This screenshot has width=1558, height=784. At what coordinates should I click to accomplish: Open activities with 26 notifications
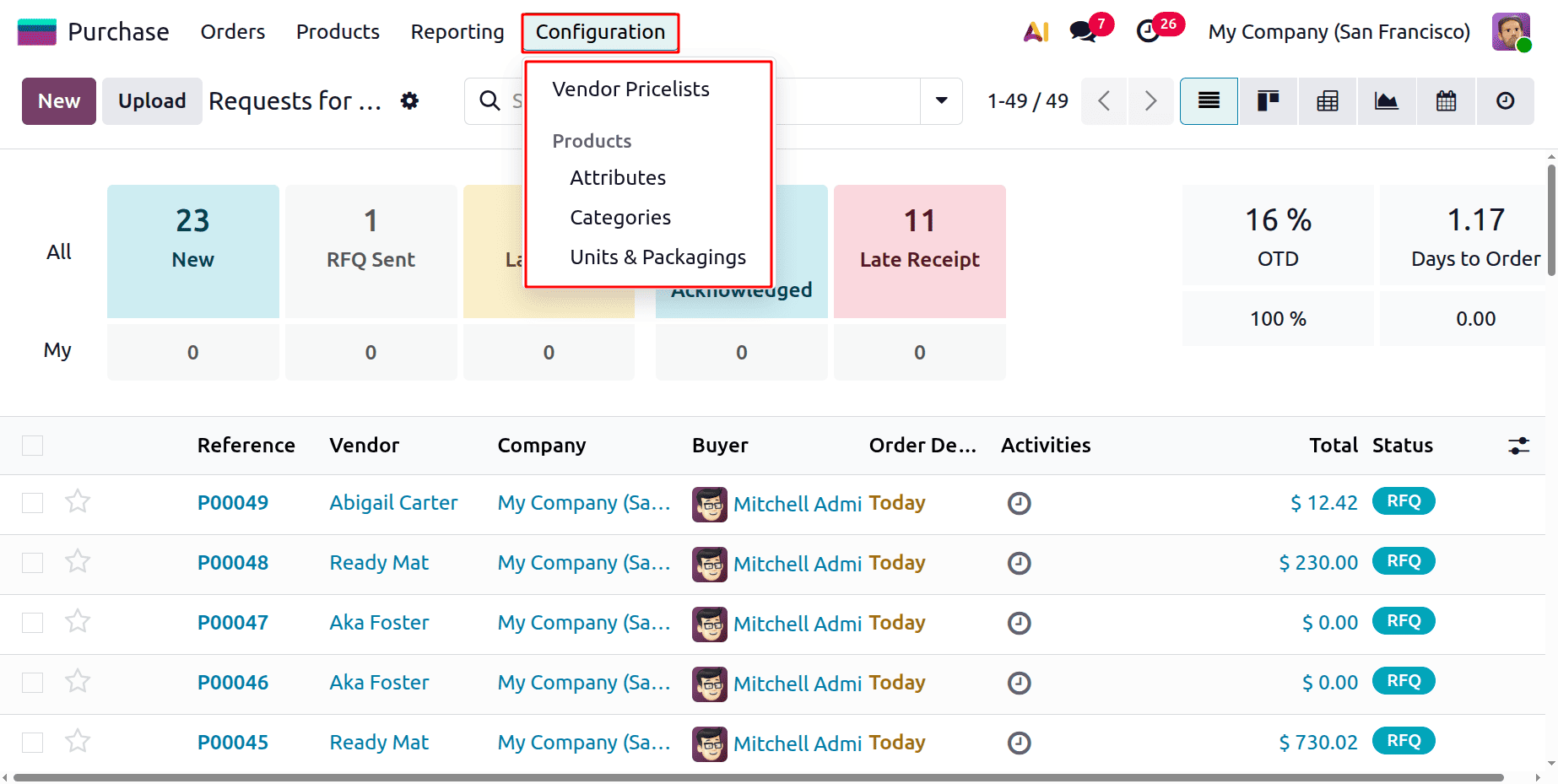coord(1150,31)
